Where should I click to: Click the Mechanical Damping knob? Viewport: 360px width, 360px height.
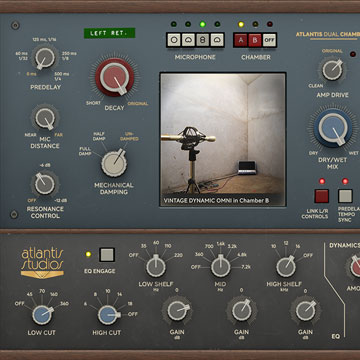(114, 164)
